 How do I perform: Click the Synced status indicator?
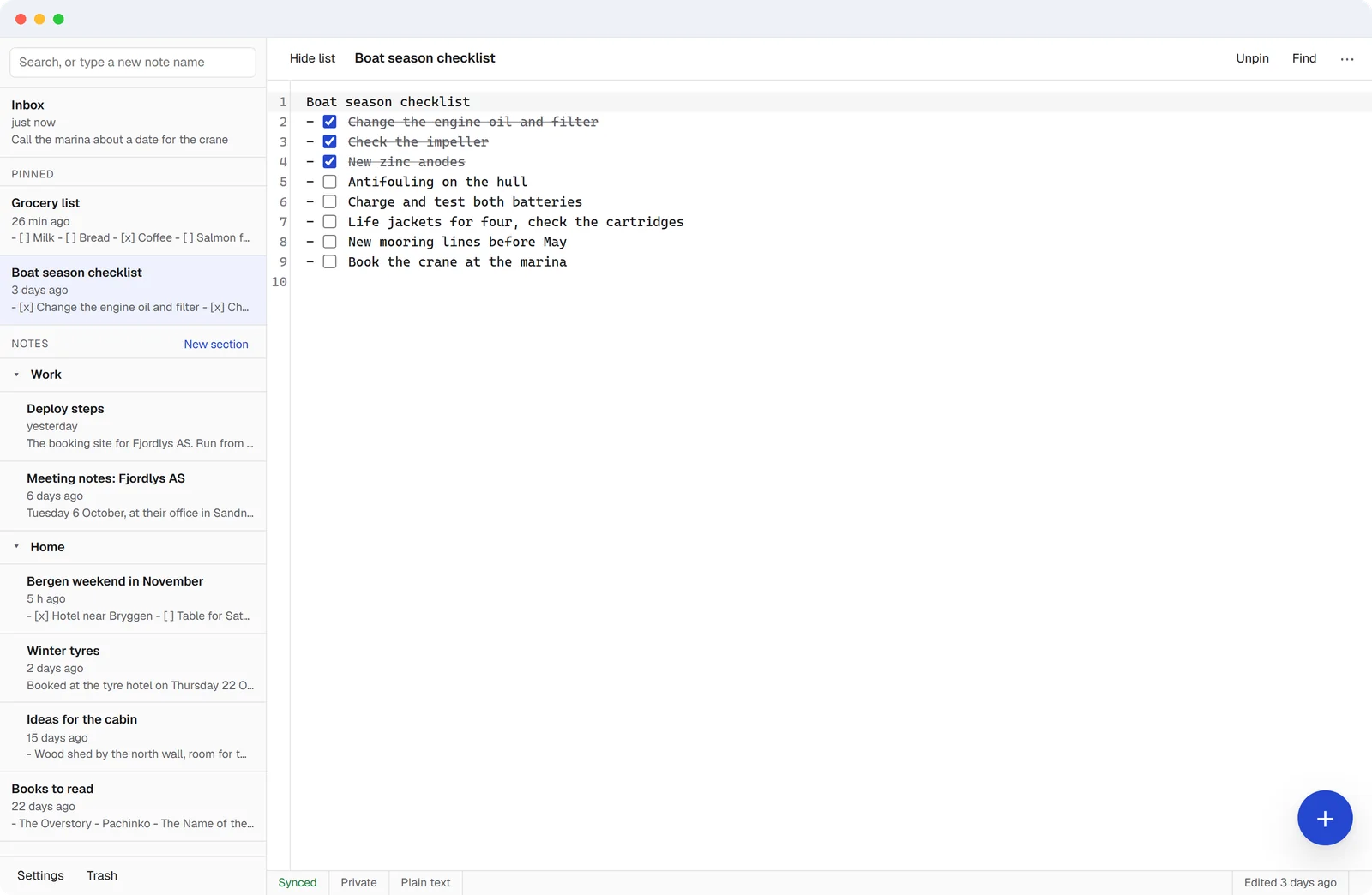tap(298, 882)
